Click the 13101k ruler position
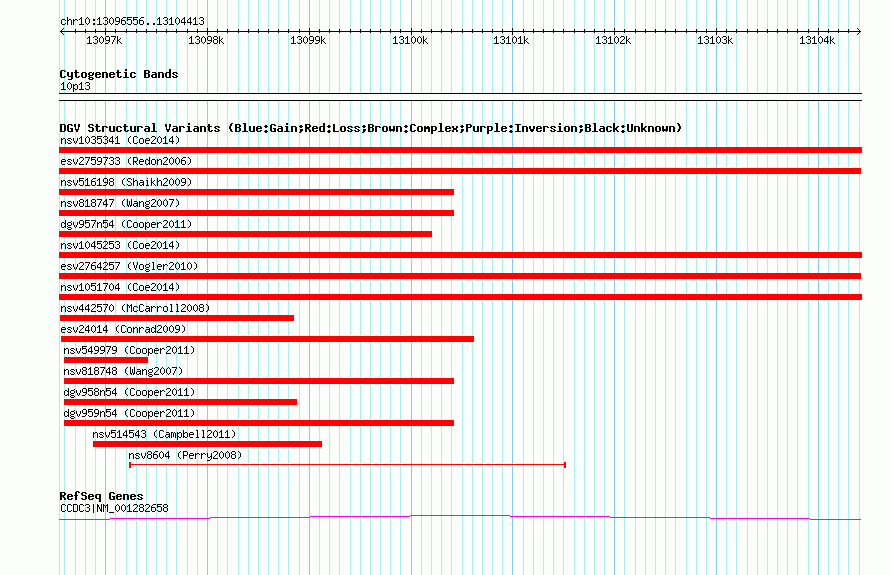This screenshot has height=575, width=890. point(511,40)
